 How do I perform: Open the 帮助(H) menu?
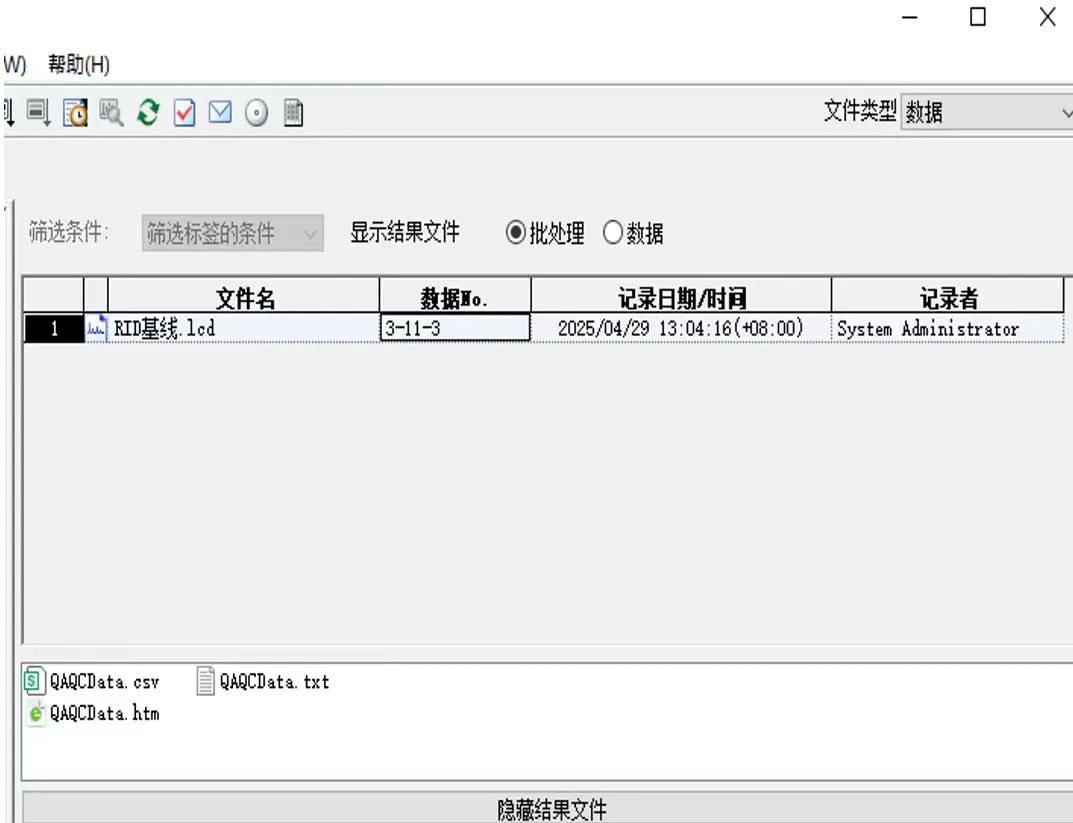click(x=78, y=66)
